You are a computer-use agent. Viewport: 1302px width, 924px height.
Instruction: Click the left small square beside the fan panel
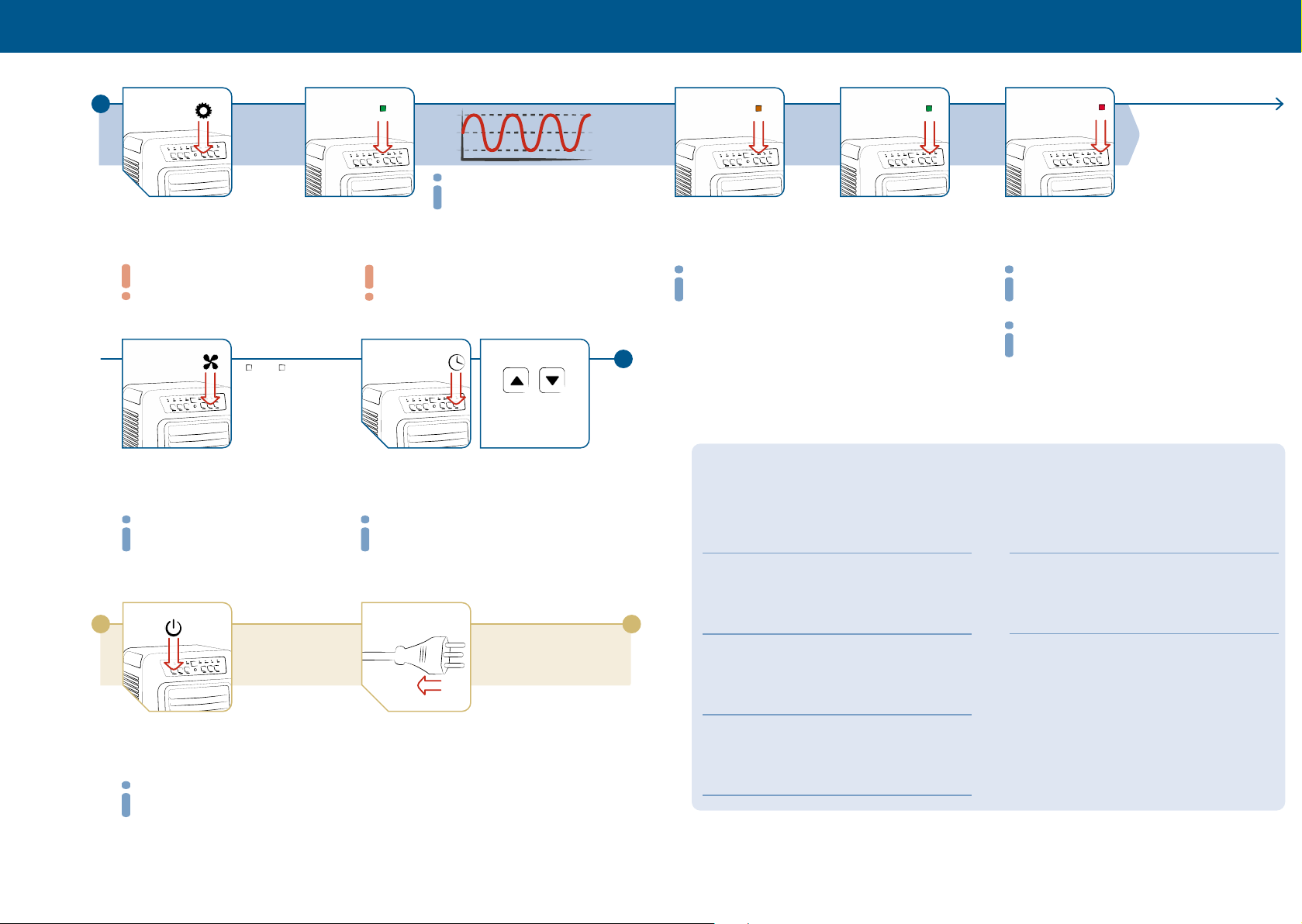click(x=249, y=367)
